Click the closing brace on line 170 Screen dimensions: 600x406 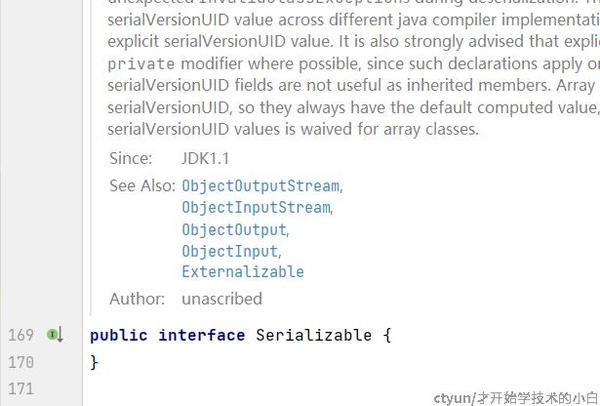pos(94,362)
